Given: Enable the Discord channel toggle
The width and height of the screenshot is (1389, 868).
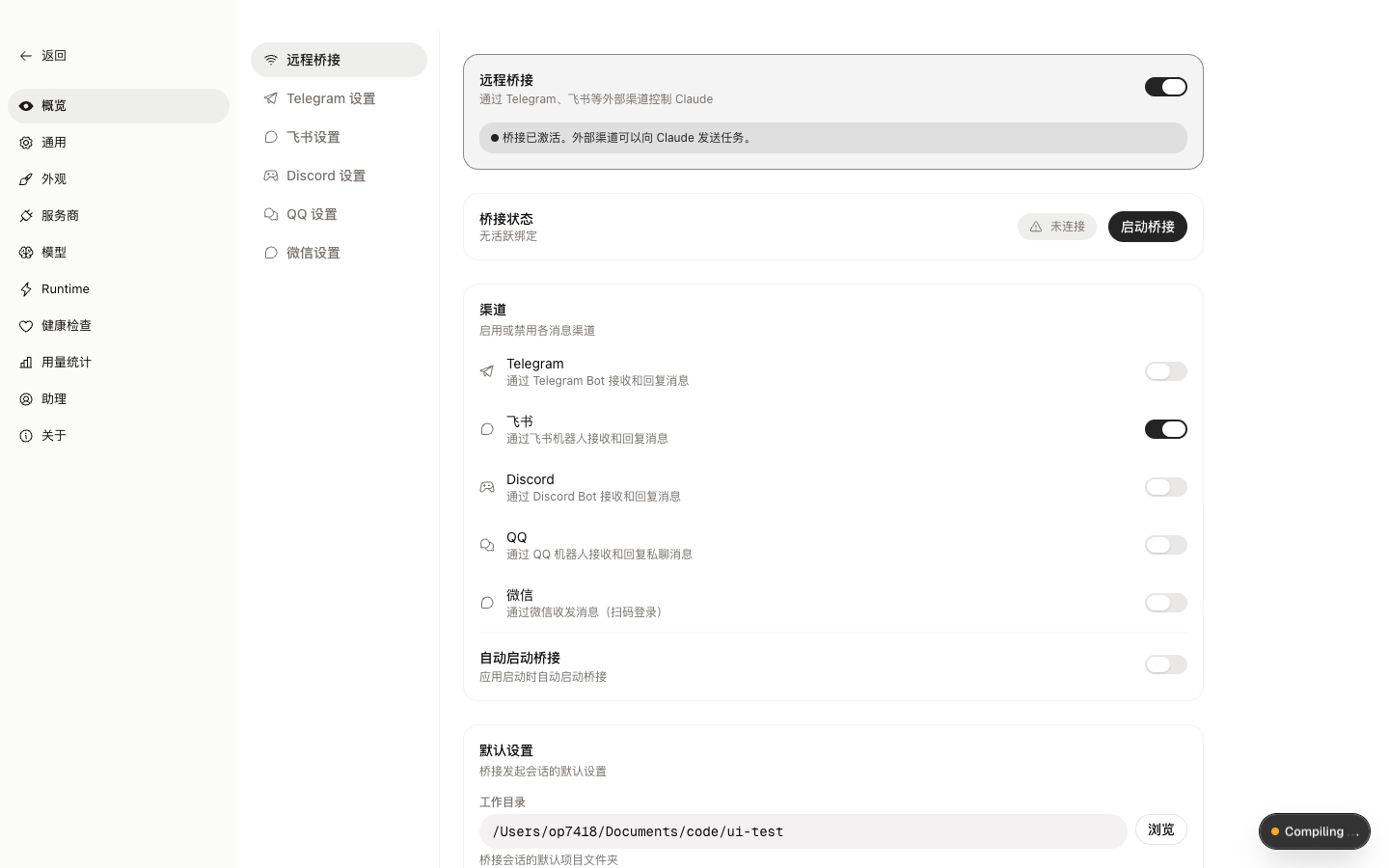Looking at the screenshot, I should [x=1166, y=487].
